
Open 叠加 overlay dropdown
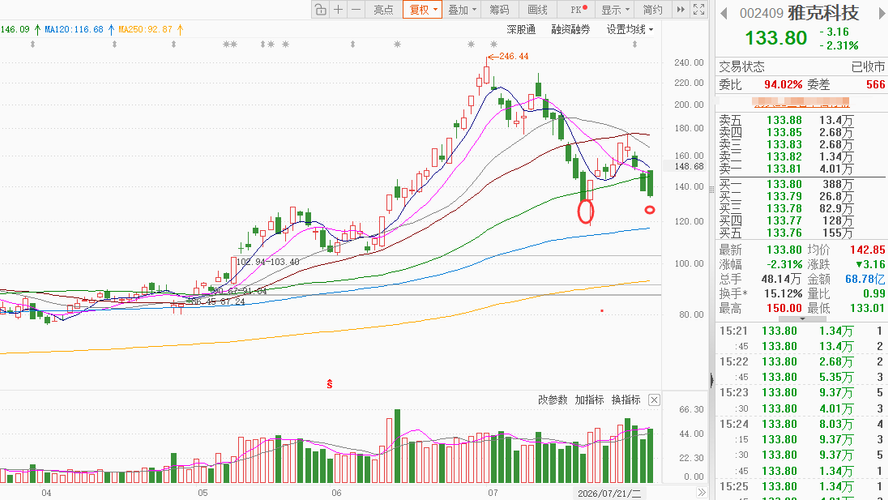pyautogui.click(x=462, y=9)
